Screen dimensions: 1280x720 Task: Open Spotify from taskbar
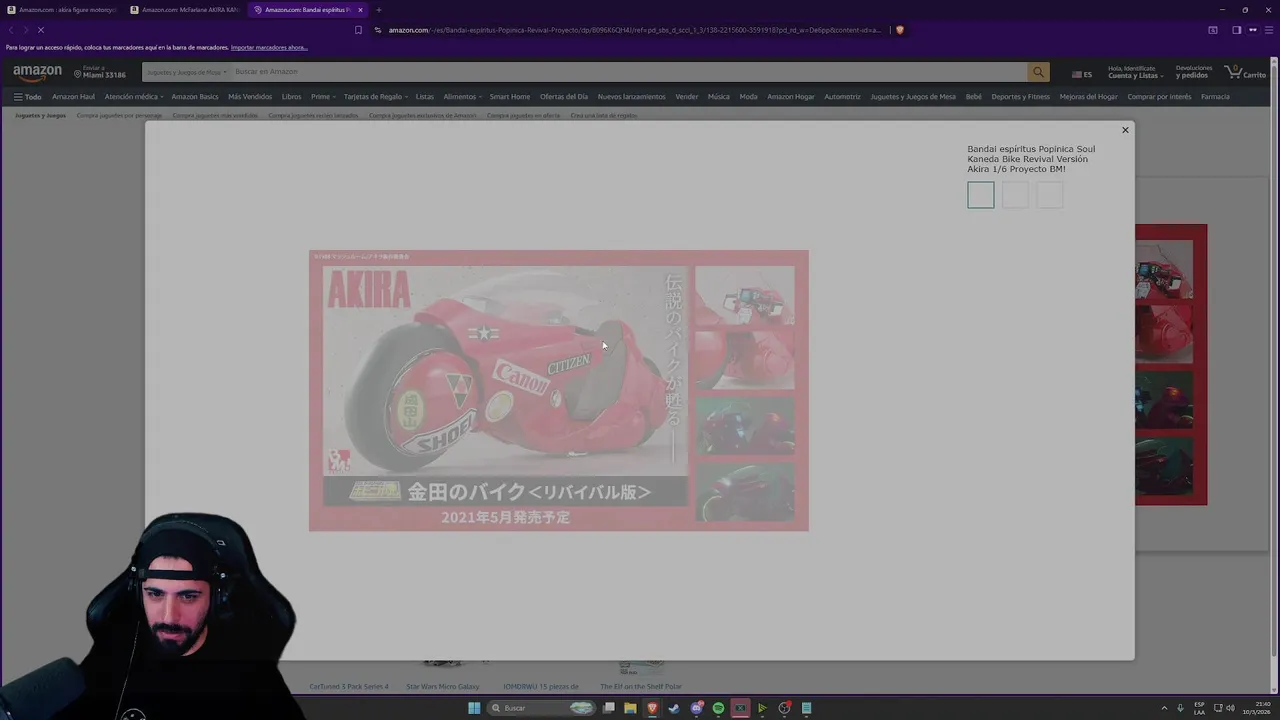click(718, 708)
